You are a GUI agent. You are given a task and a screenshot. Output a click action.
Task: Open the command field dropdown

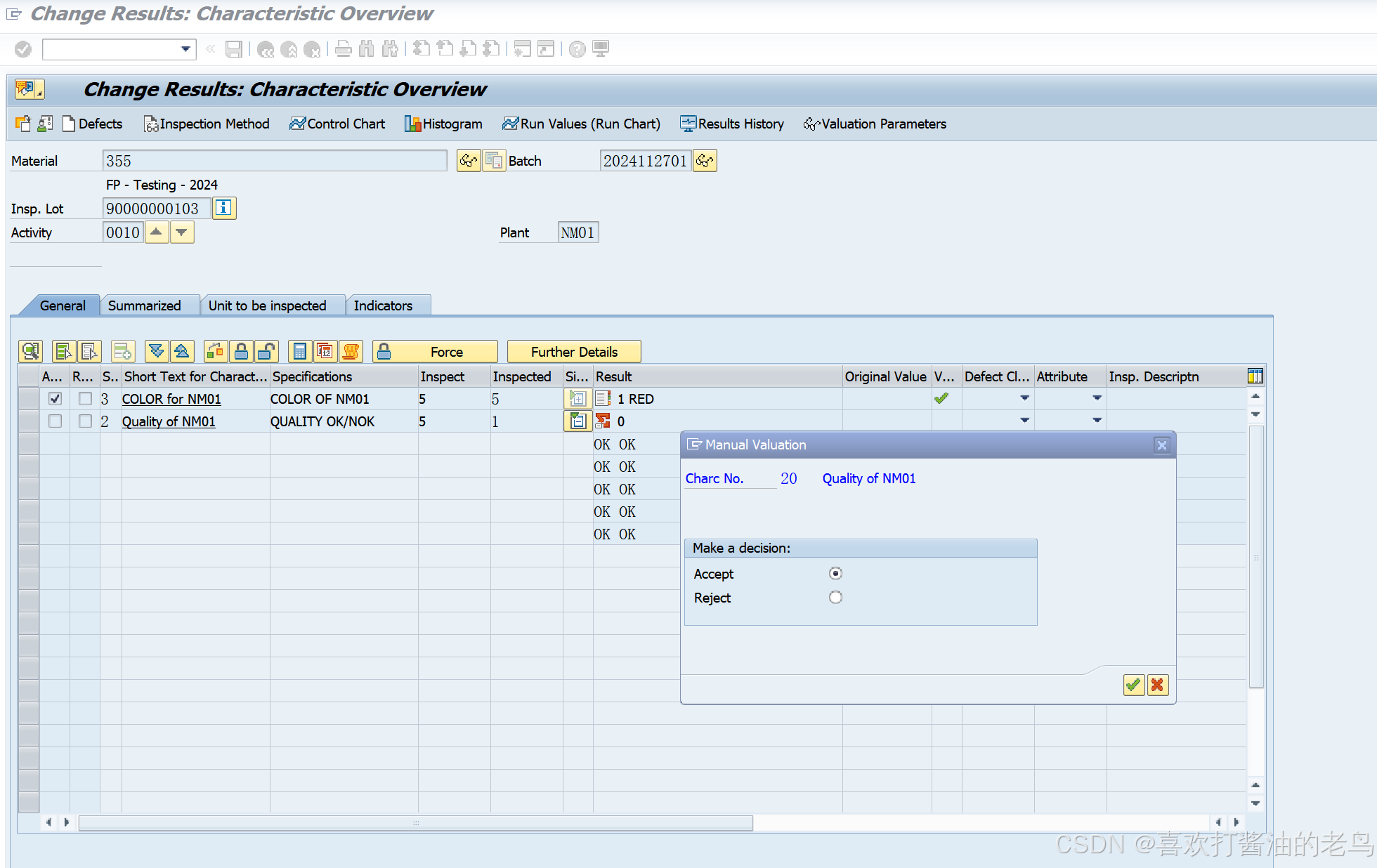[185, 49]
